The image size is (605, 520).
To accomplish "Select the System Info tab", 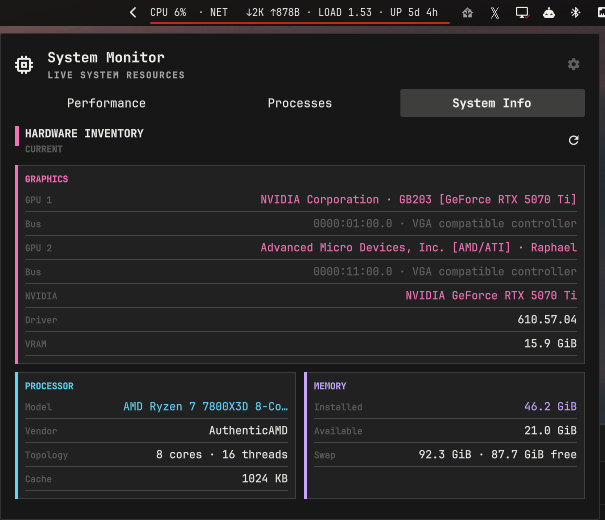I will click(x=492, y=103).
